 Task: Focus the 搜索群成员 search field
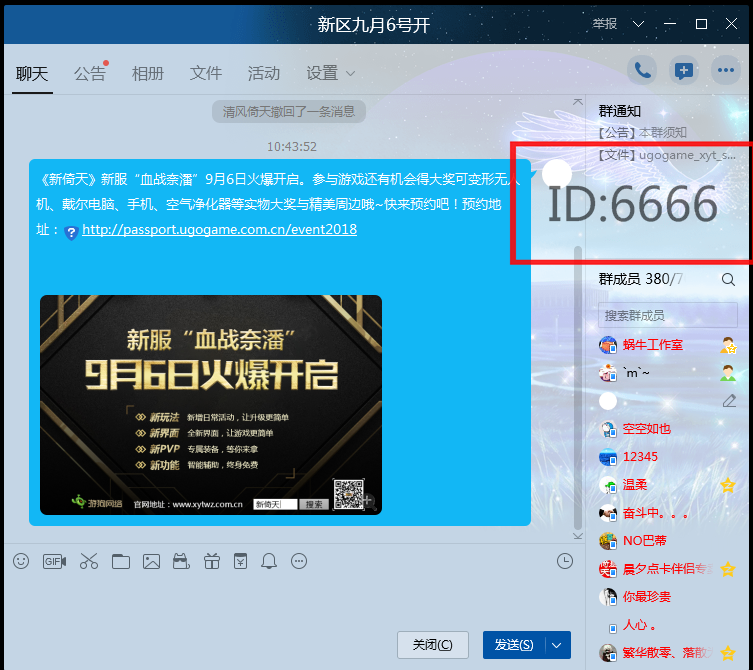pyautogui.click(x=668, y=316)
